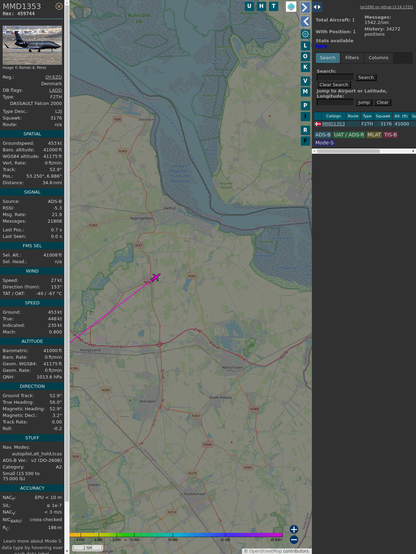Click the Jump button
Image resolution: width=416 pixels, height=554 pixels.
tap(363, 102)
